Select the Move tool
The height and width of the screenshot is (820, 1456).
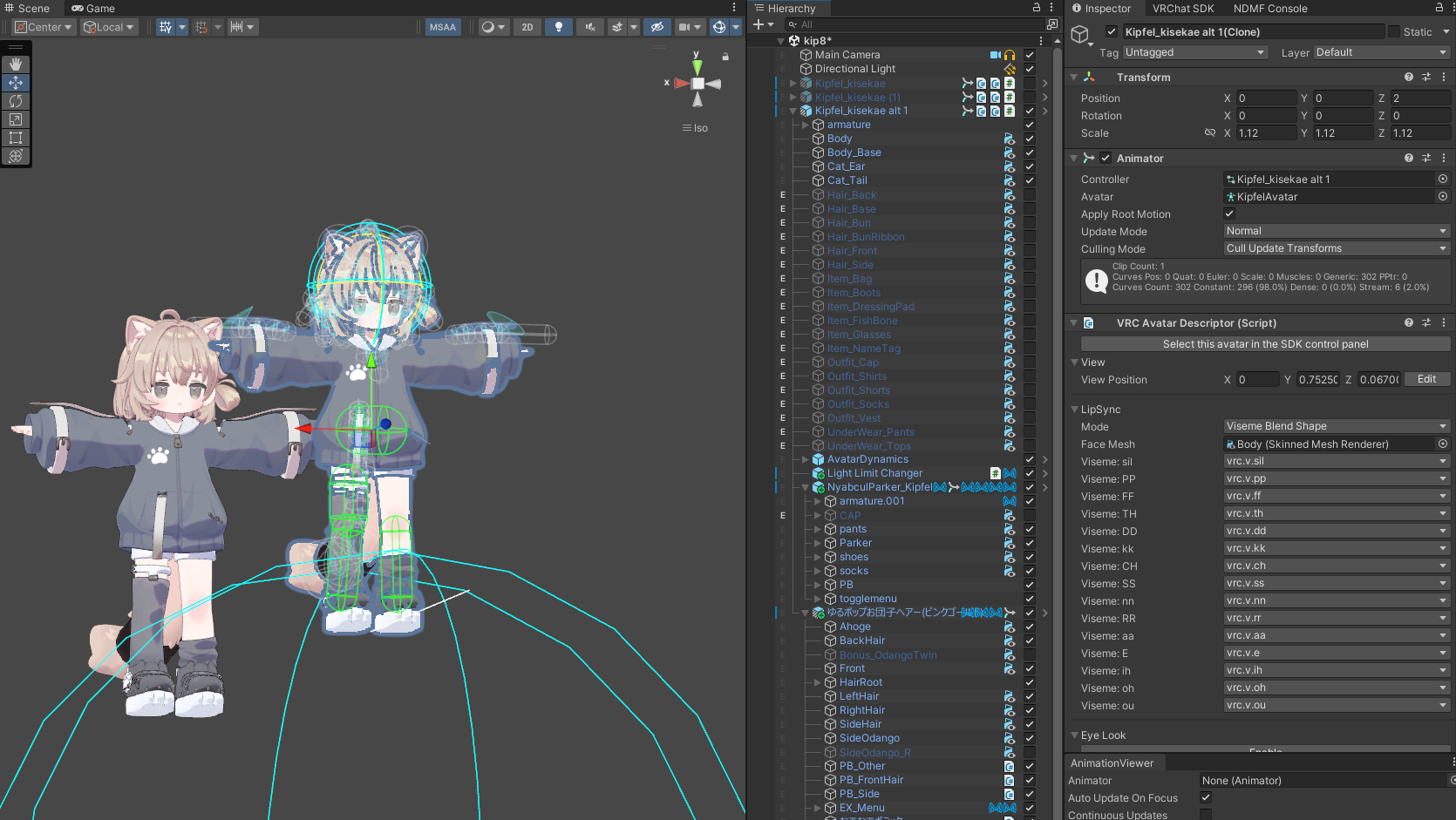16,83
